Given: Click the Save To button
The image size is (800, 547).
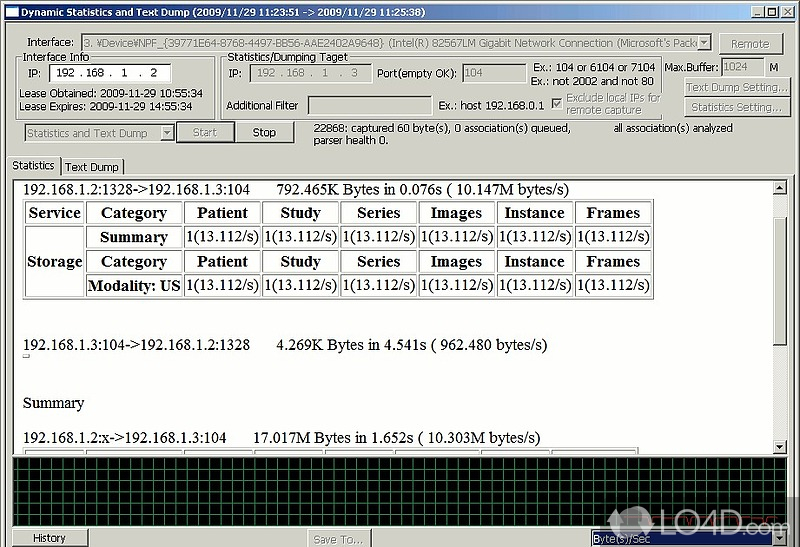Looking at the screenshot, I should [338, 539].
